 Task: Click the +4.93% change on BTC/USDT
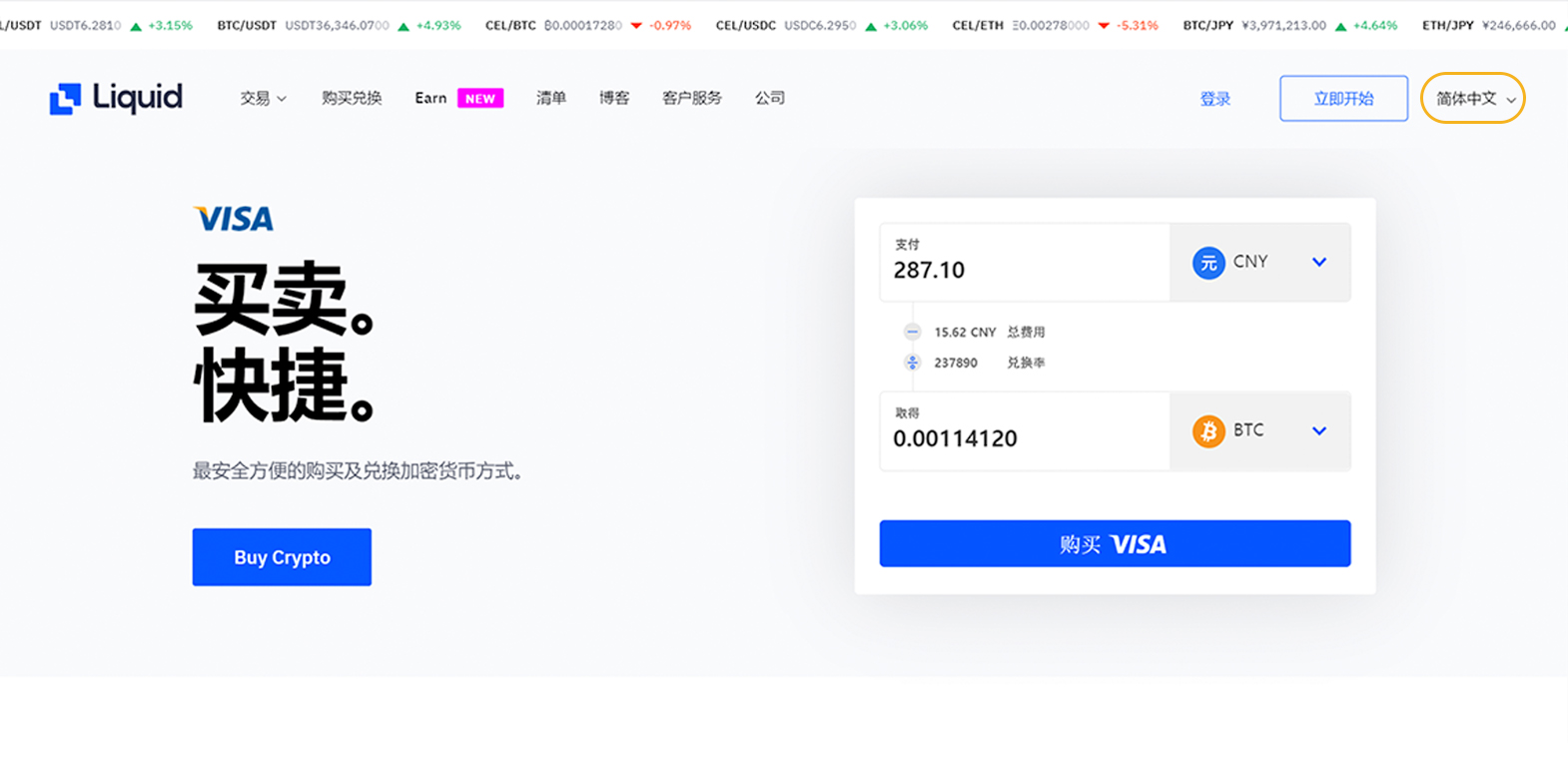pos(438,25)
